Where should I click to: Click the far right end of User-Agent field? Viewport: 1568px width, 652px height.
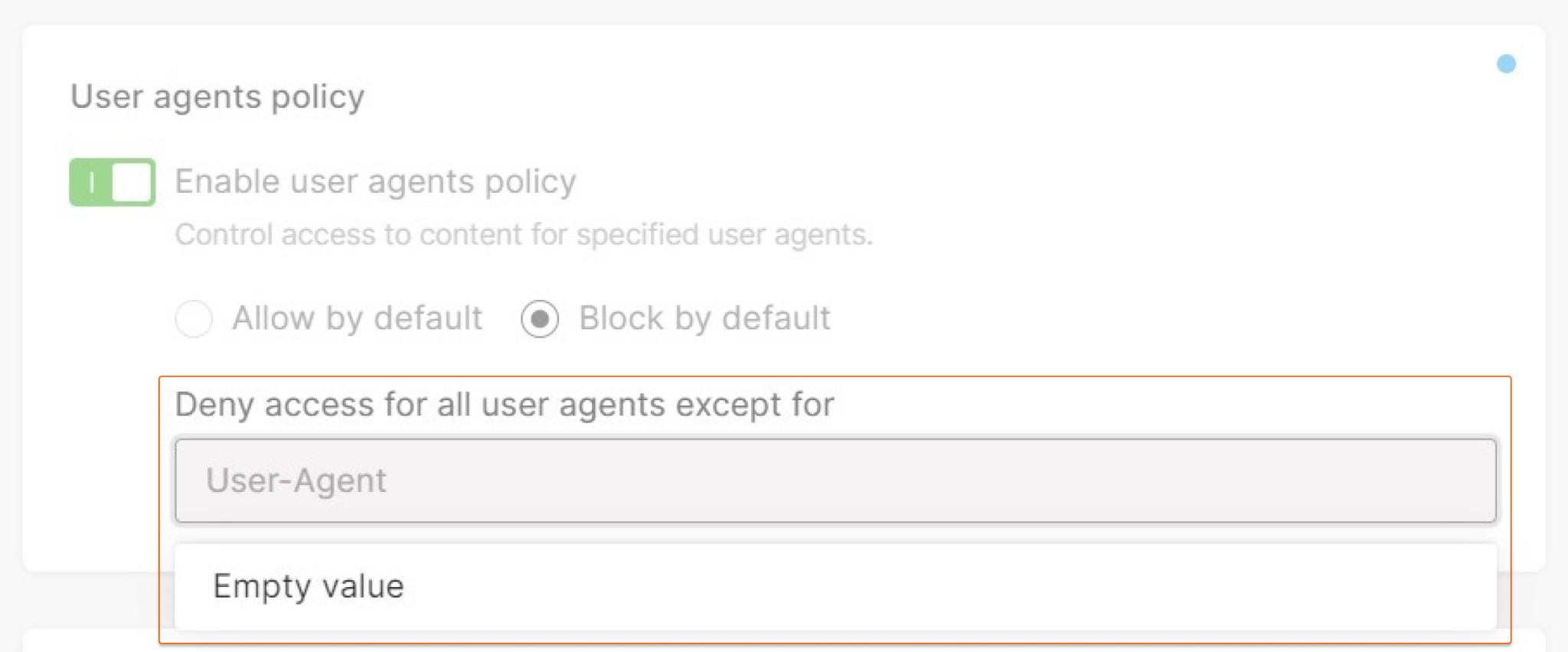(x=1470, y=481)
